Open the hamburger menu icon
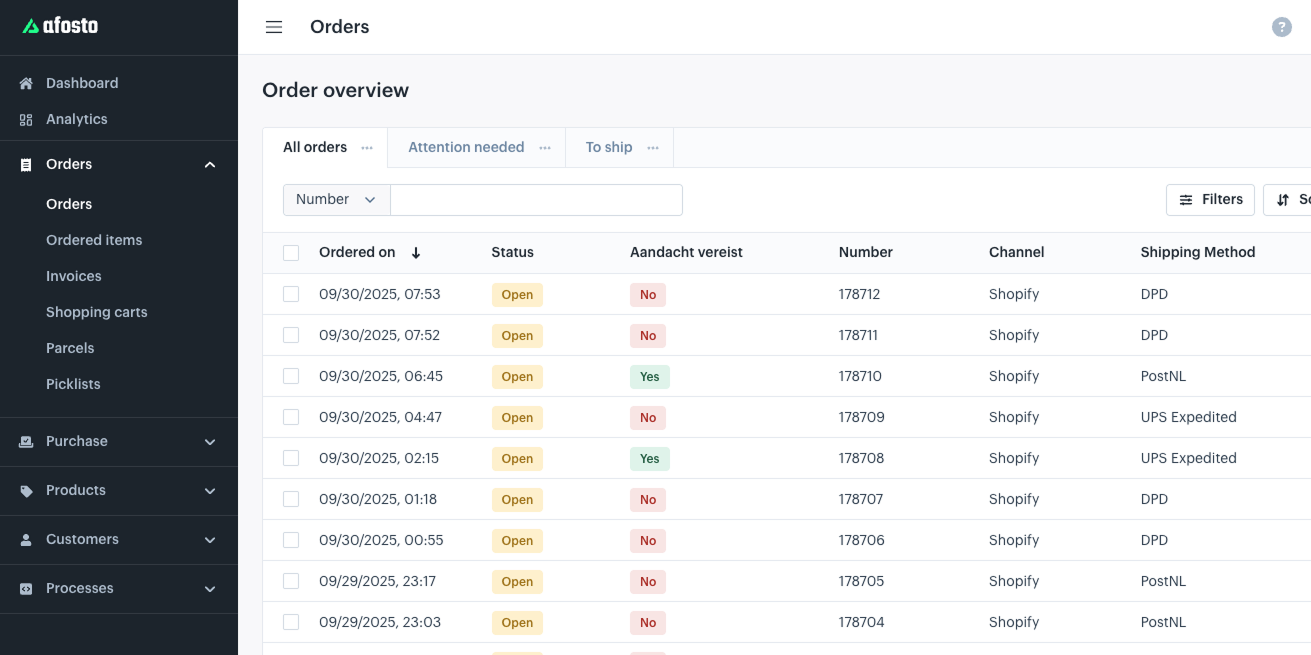1311x655 pixels. (274, 27)
